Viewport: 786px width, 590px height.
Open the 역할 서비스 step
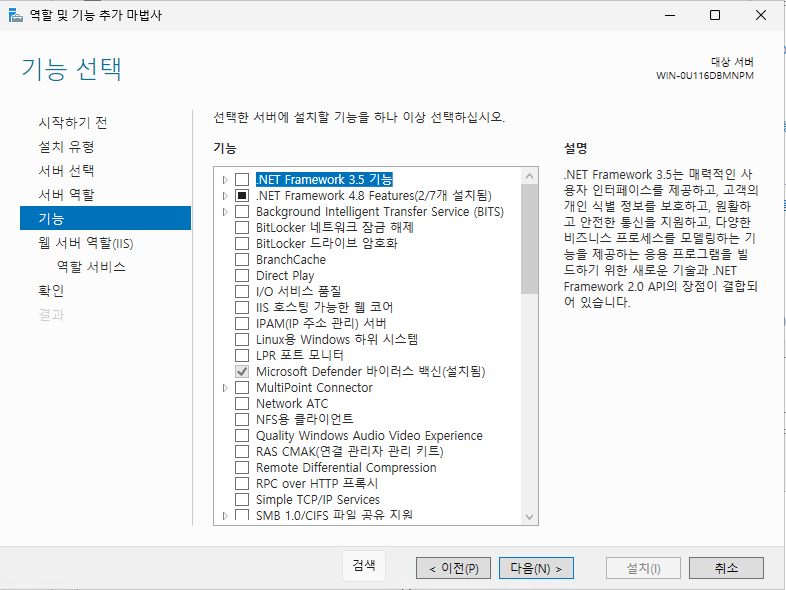[x=91, y=267]
